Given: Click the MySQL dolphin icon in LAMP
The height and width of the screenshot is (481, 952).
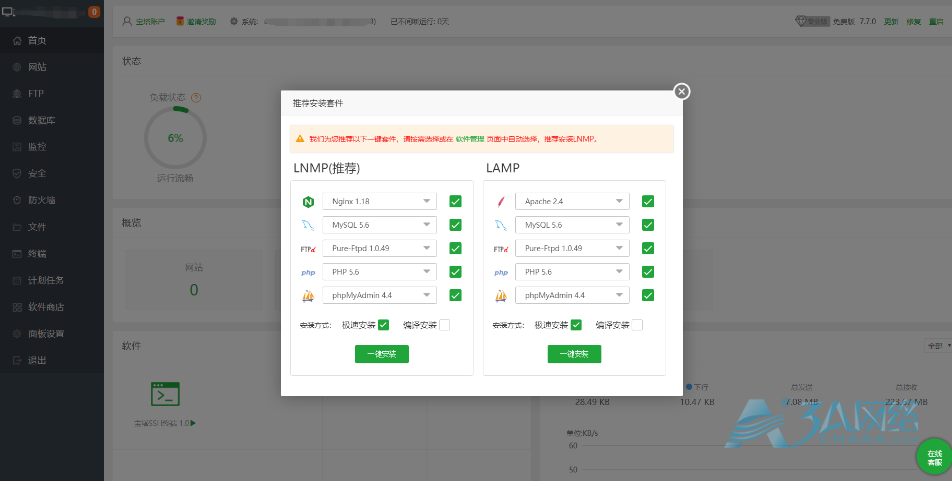Looking at the screenshot, I should point(501,225).
